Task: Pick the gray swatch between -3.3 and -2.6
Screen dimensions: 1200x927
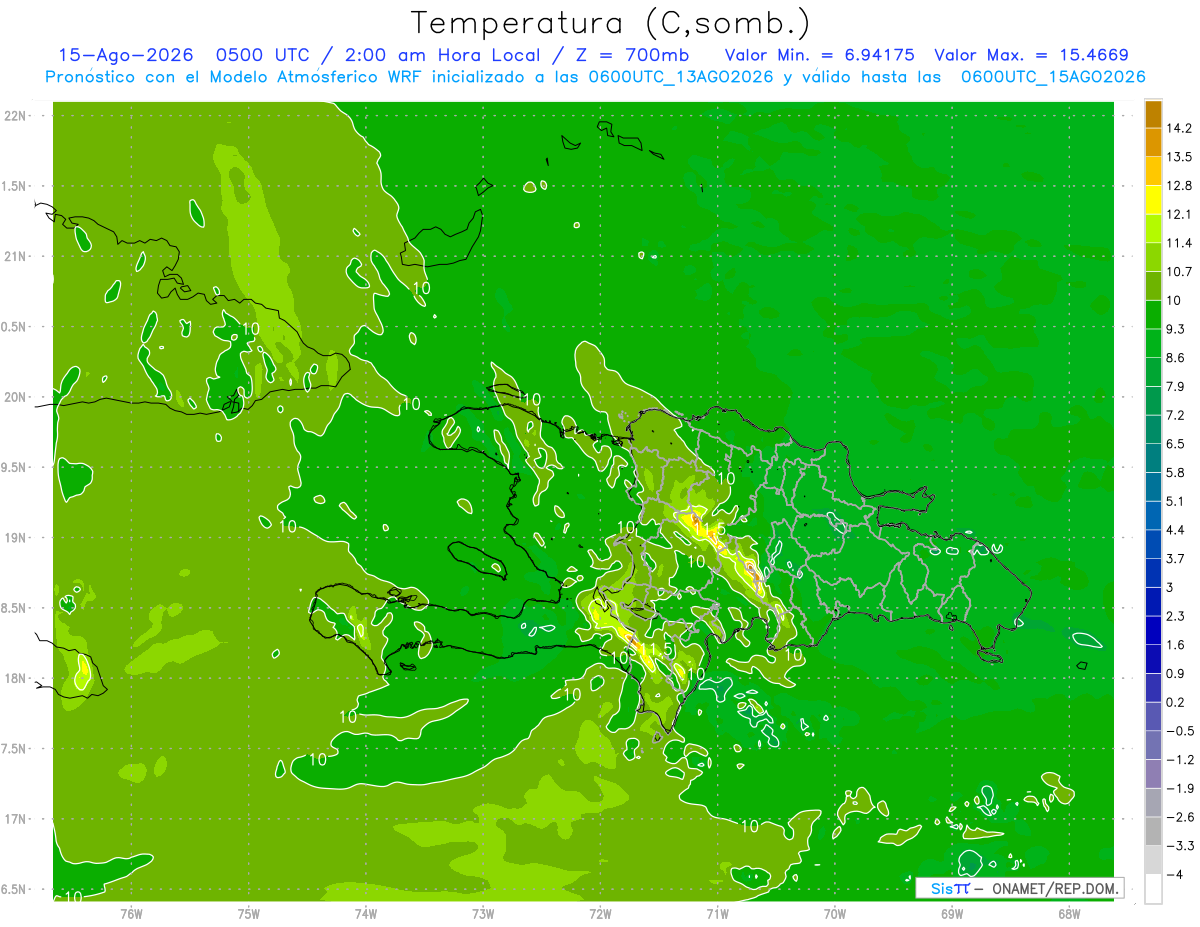Action: click(x=1153, y=831)
